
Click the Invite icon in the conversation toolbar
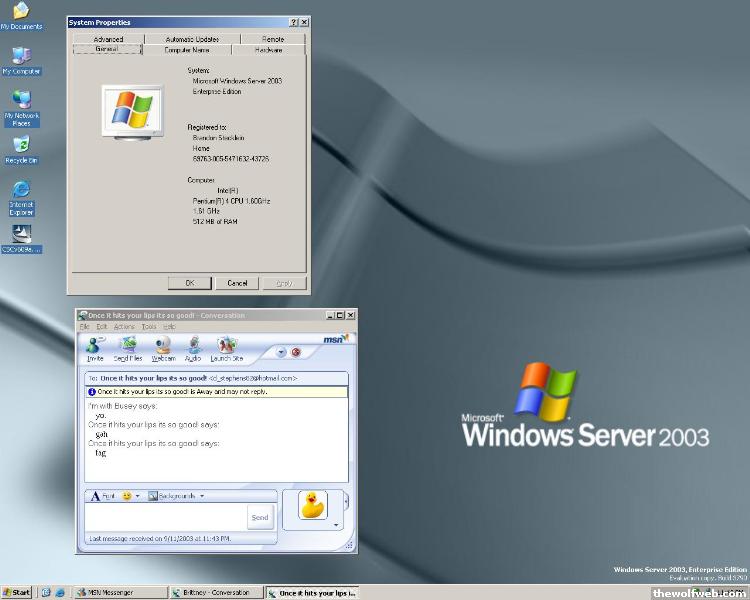(95, 347)
